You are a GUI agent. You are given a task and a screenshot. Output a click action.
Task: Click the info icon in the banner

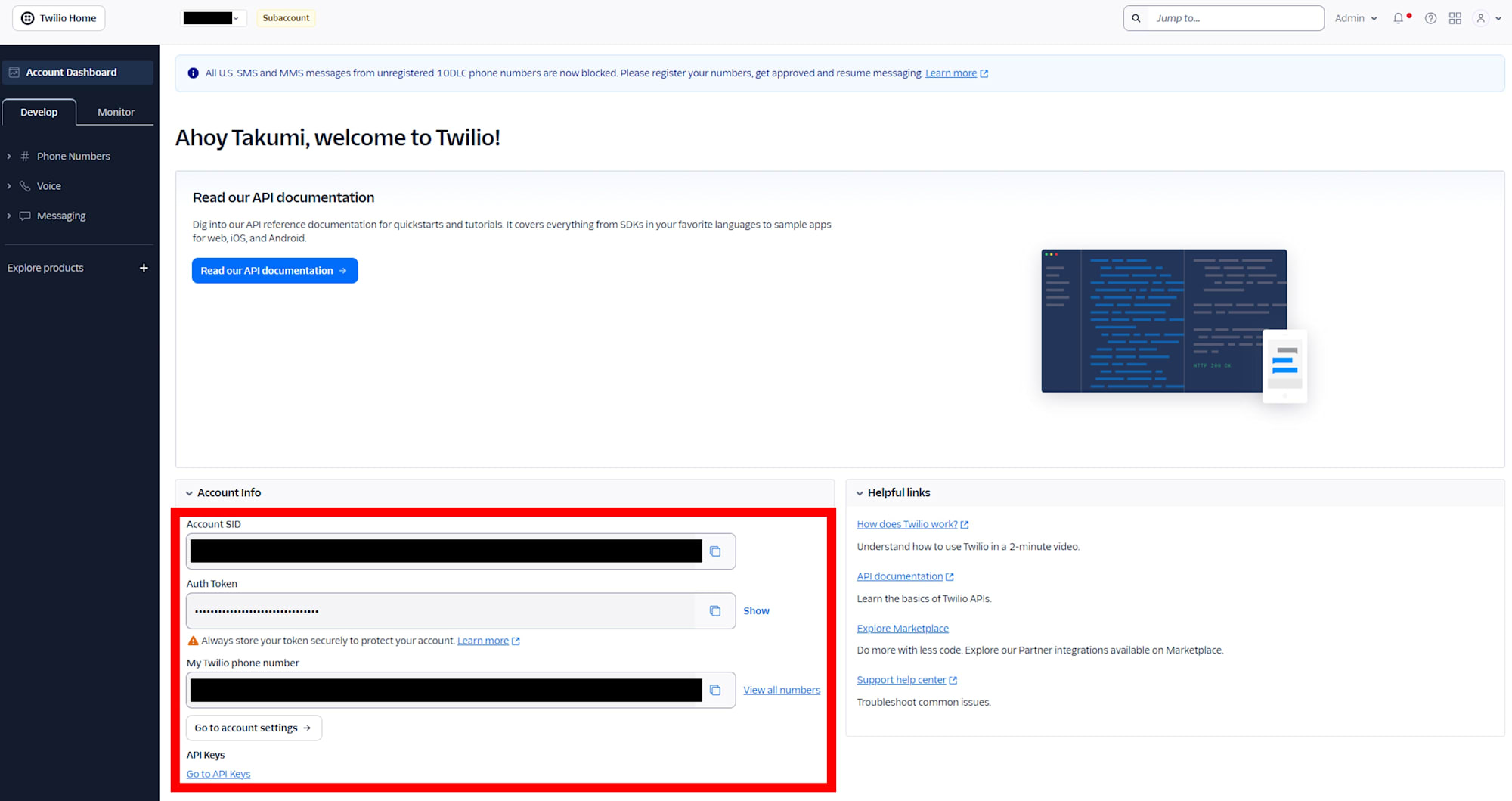193,73
